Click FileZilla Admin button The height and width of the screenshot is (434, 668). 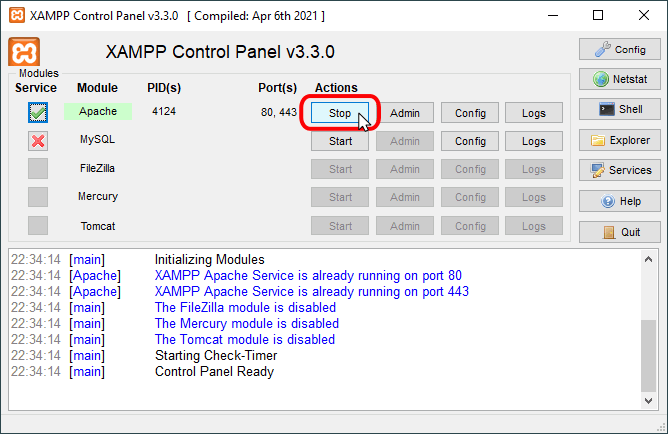[405, 169]
